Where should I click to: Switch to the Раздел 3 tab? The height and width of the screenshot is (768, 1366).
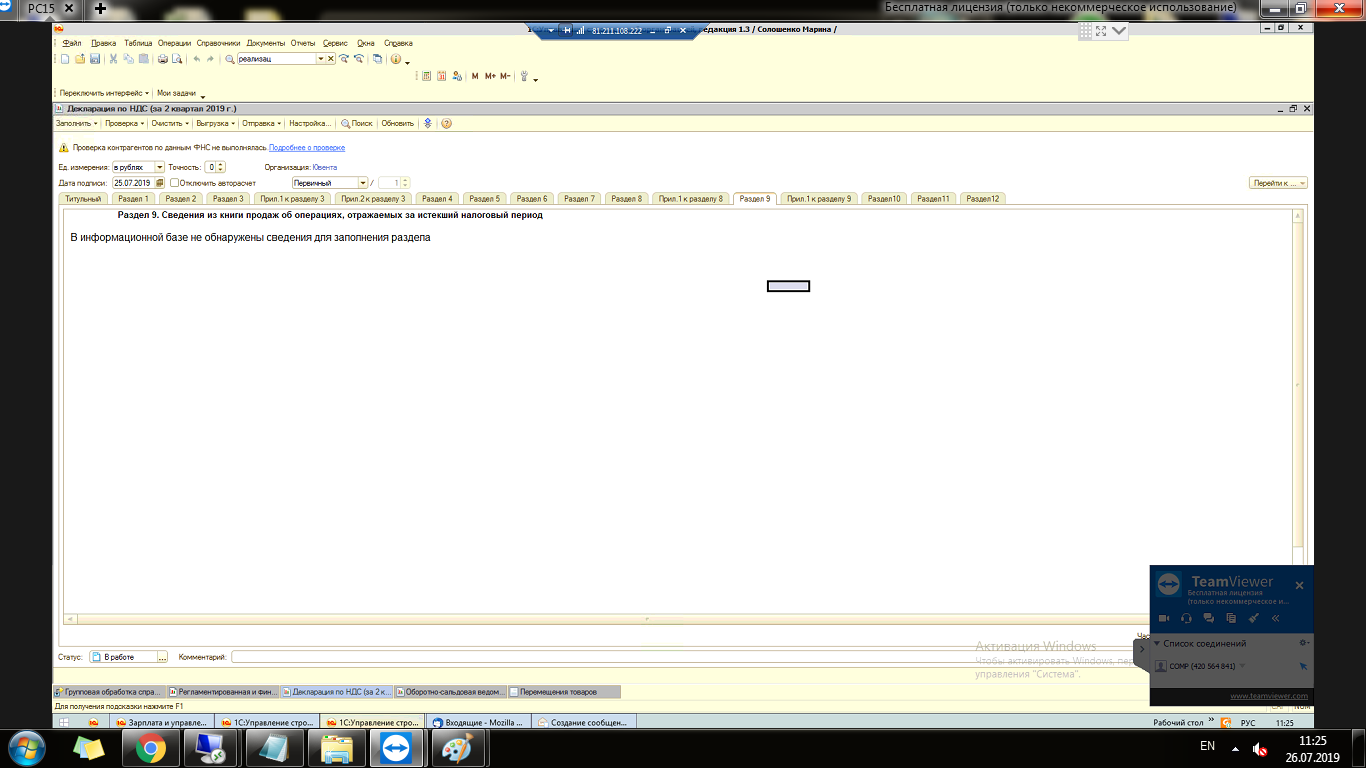pos(227,199)
